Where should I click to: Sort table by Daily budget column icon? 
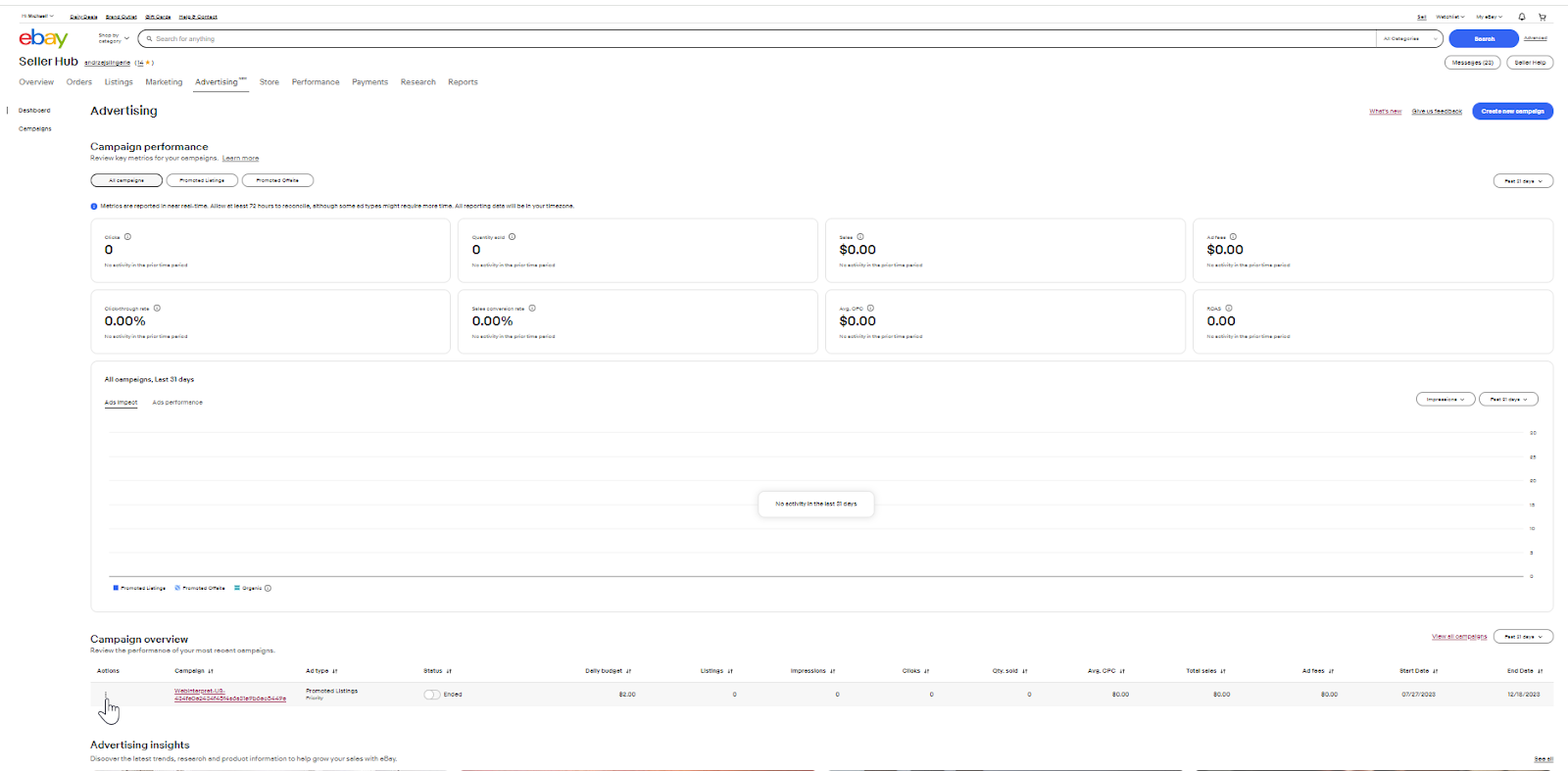(628, 671)
